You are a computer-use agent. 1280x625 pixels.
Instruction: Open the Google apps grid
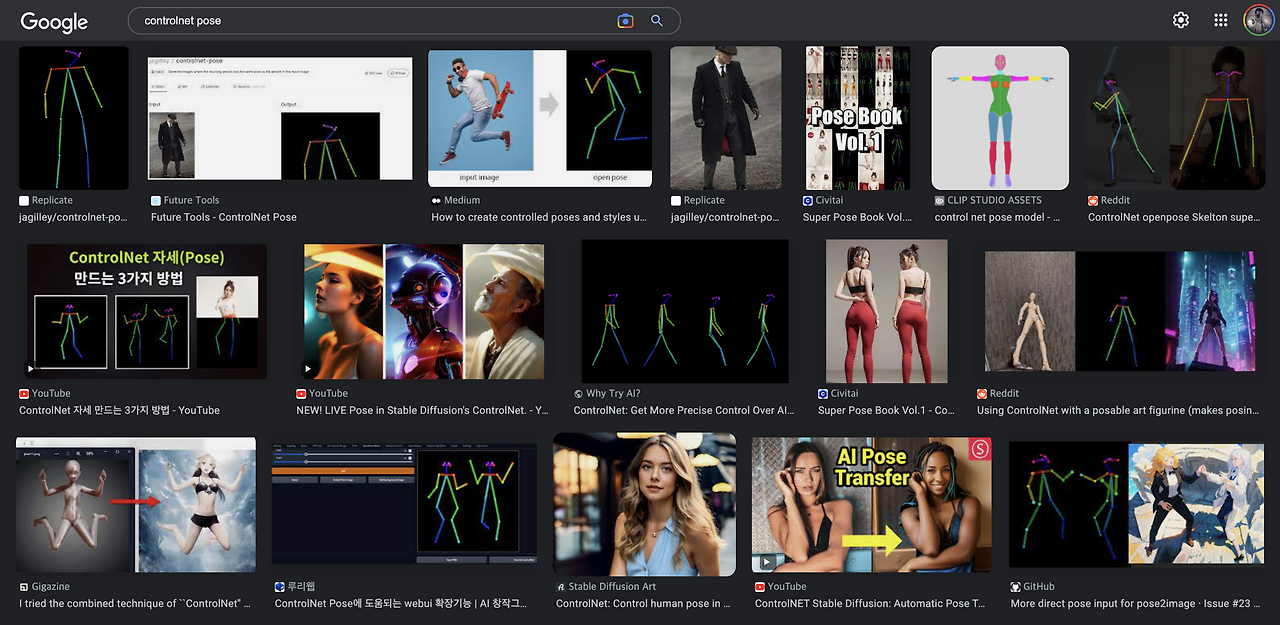[x=1220, y=20]
